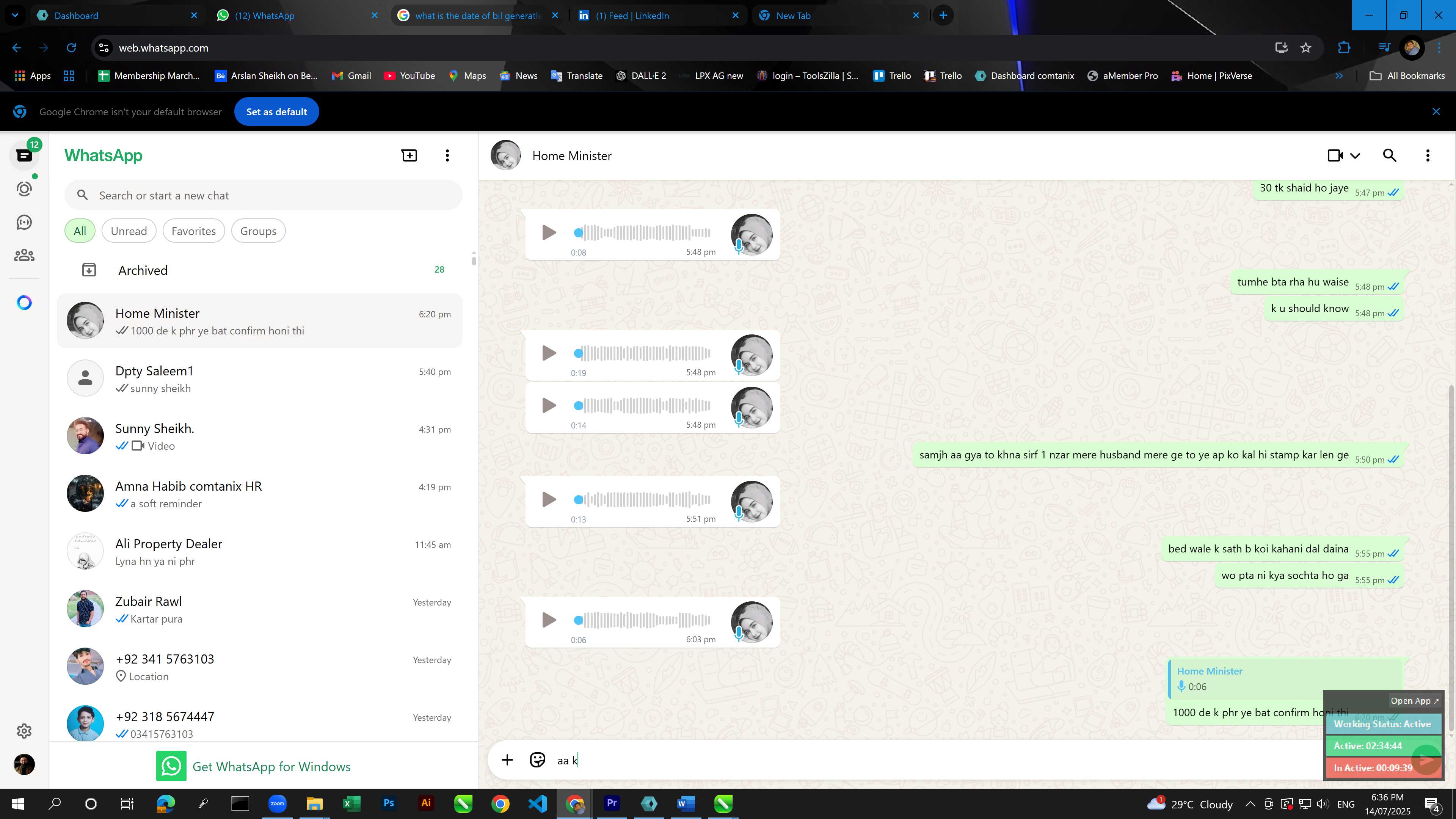
Task: Open the Channels icon in sidebar
Action: point(24,222)
